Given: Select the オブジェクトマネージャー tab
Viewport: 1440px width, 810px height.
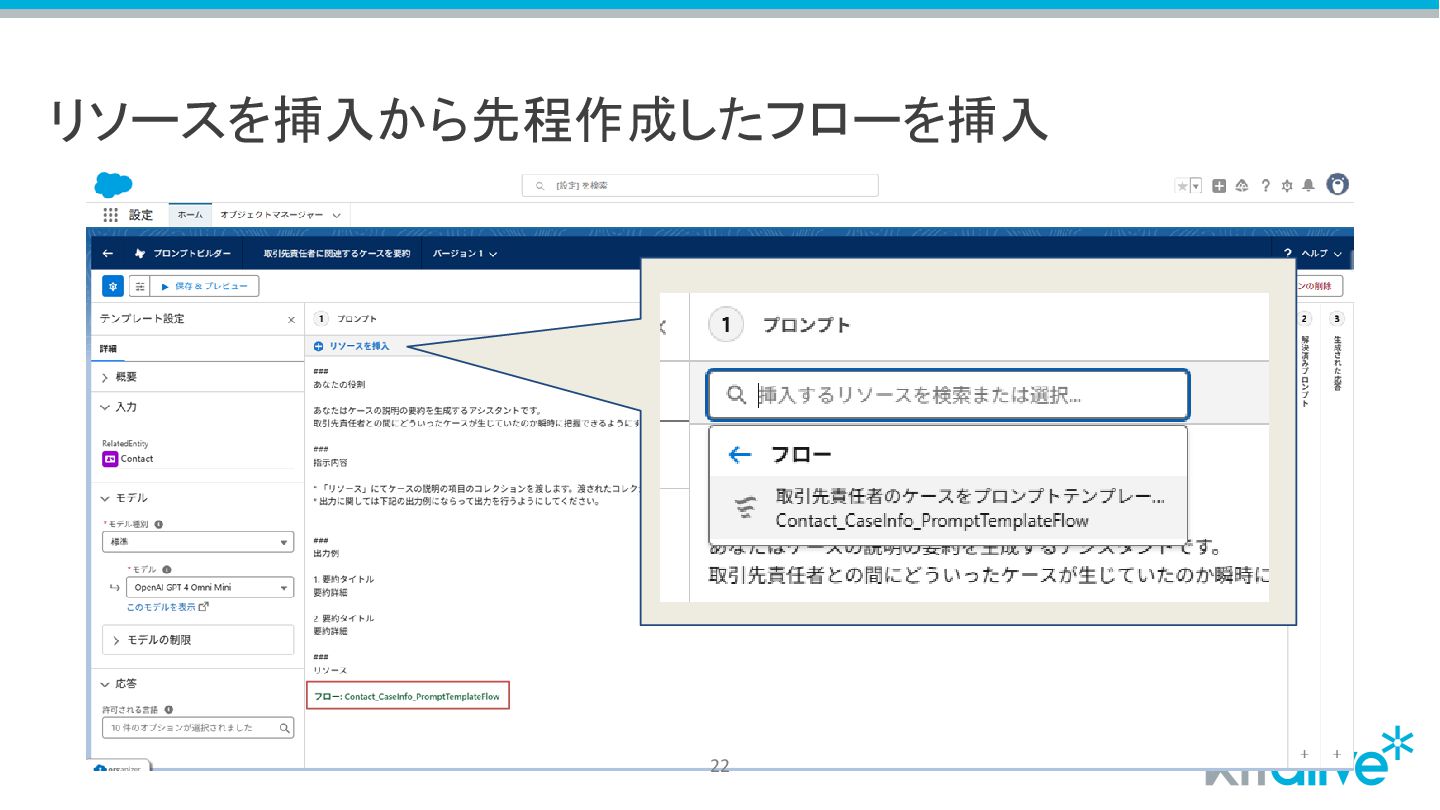Looking at the screenshot, I should tap(272, 215).
